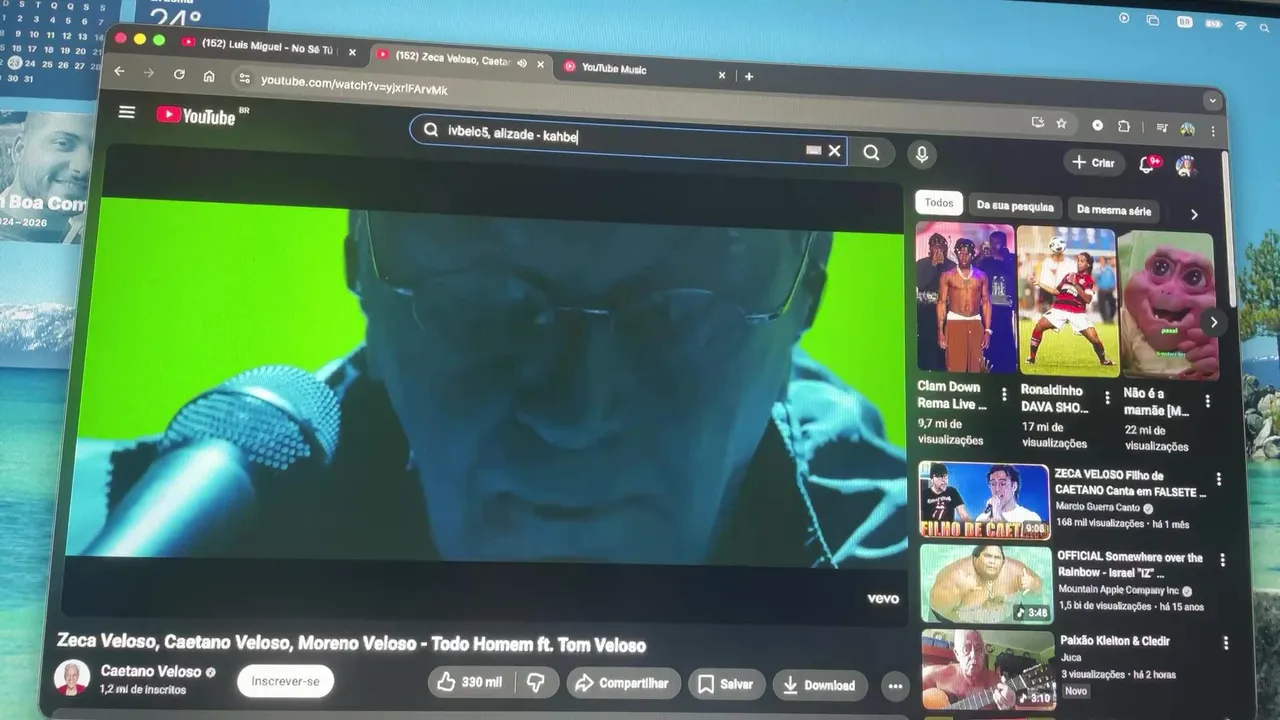Open YouTube notifications bell

(x=1147, y=165)
